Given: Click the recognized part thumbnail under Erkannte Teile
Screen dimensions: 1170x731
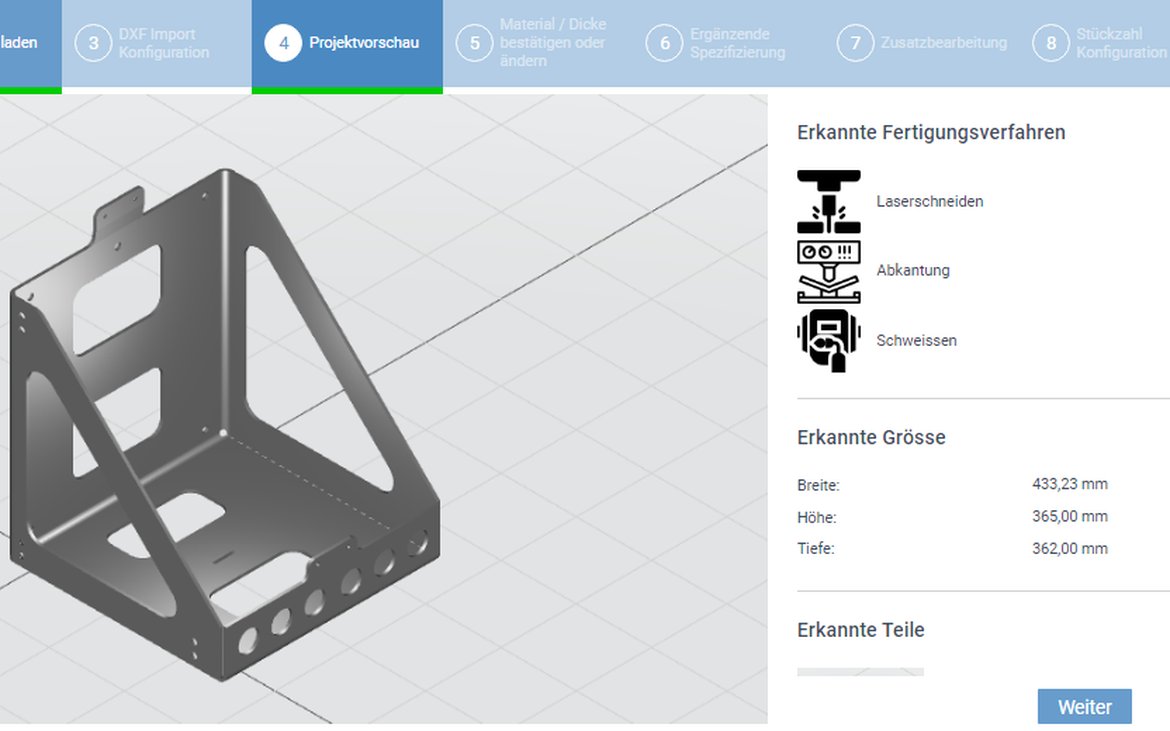Looking at the screenshot, I should [x=860, y=672].
